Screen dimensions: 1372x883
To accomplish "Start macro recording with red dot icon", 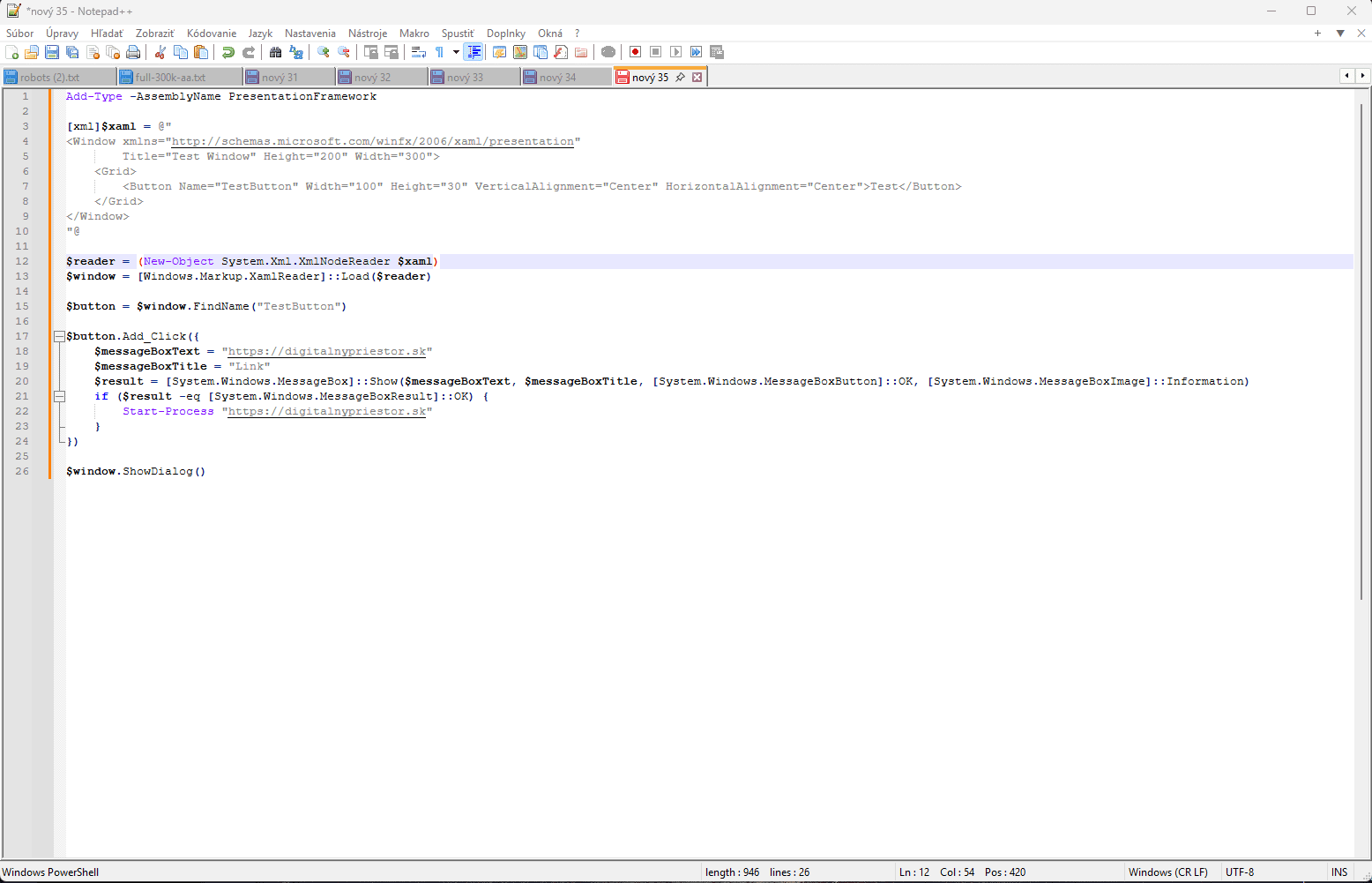I will tap(635, 53).
